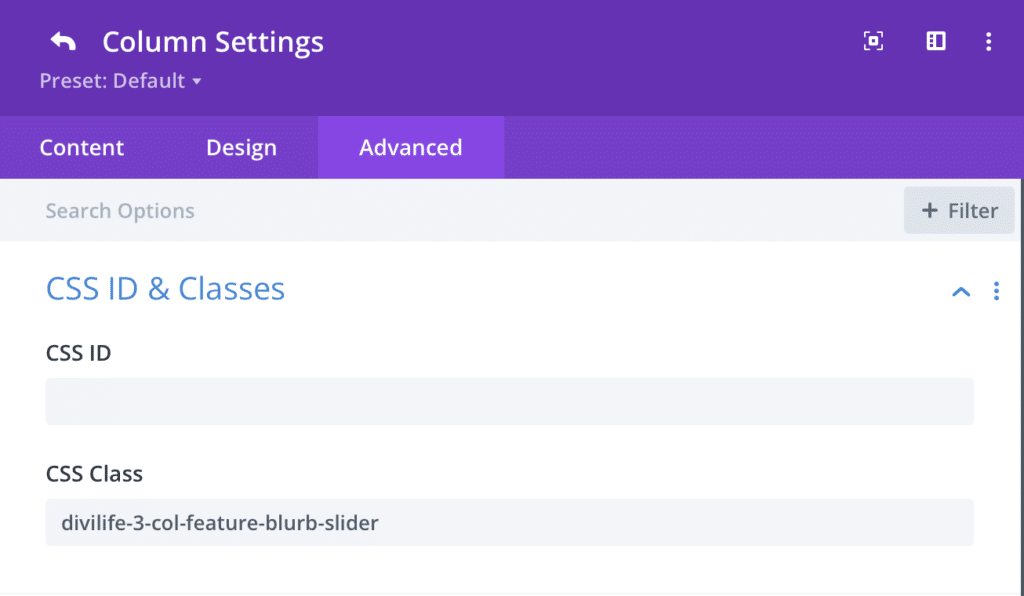Click the Column Settings title
This screenshot has height=596, width=1024.
(213, 42)
